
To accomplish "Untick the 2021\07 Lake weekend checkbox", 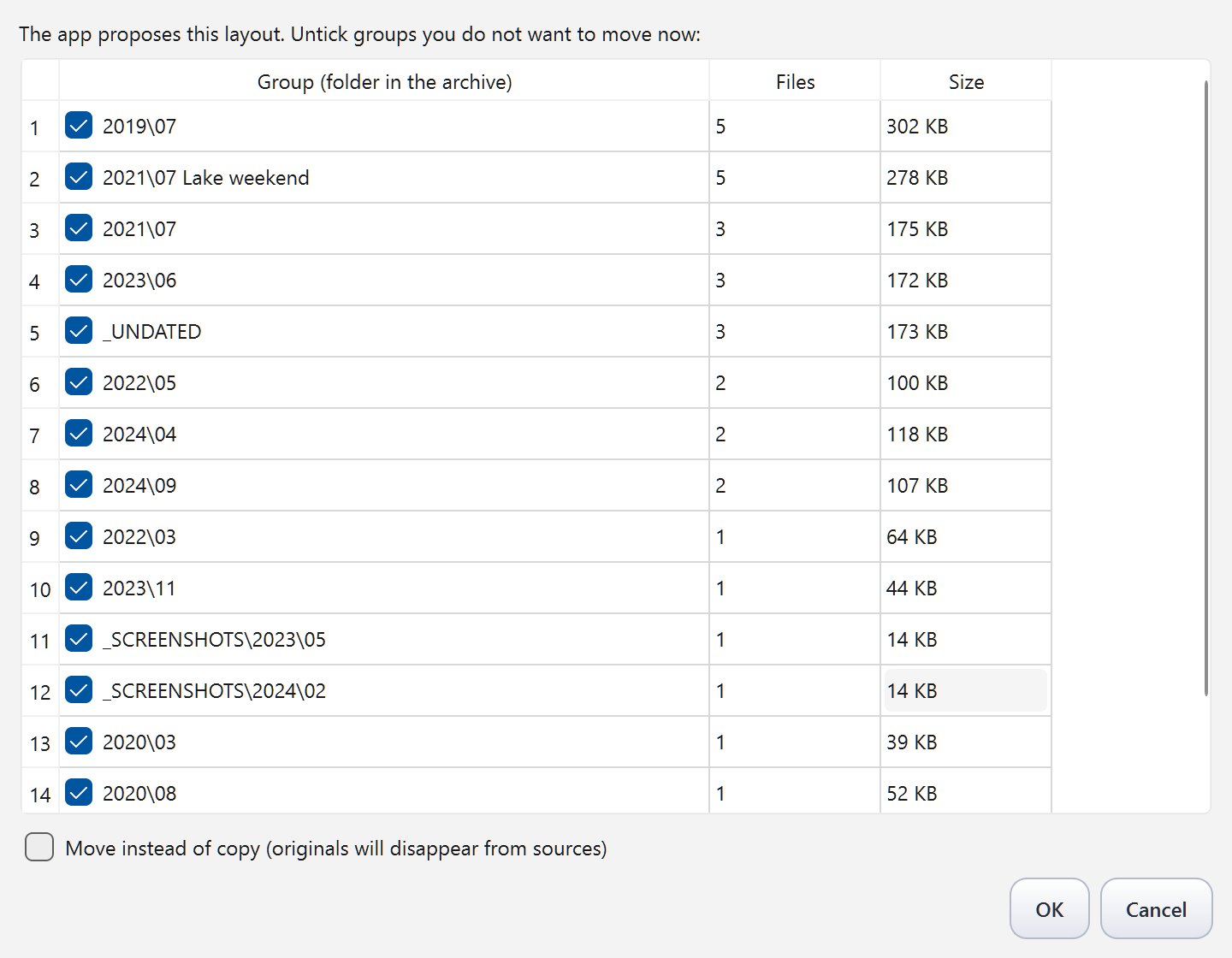I will [x=79, y=177].
